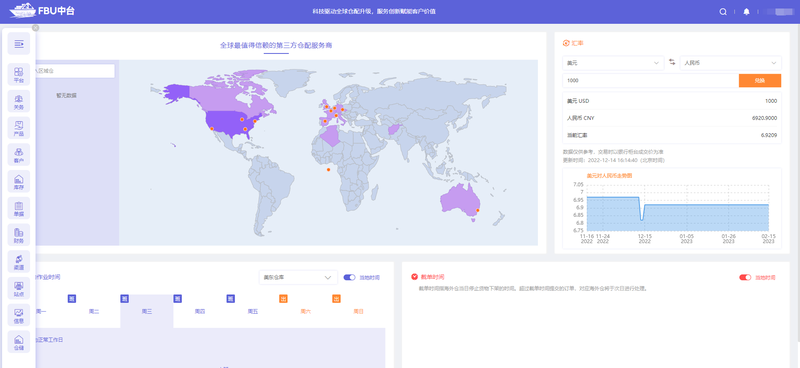
Task: Swap currencies with exchange arrows icon
Action: (672, 62)
